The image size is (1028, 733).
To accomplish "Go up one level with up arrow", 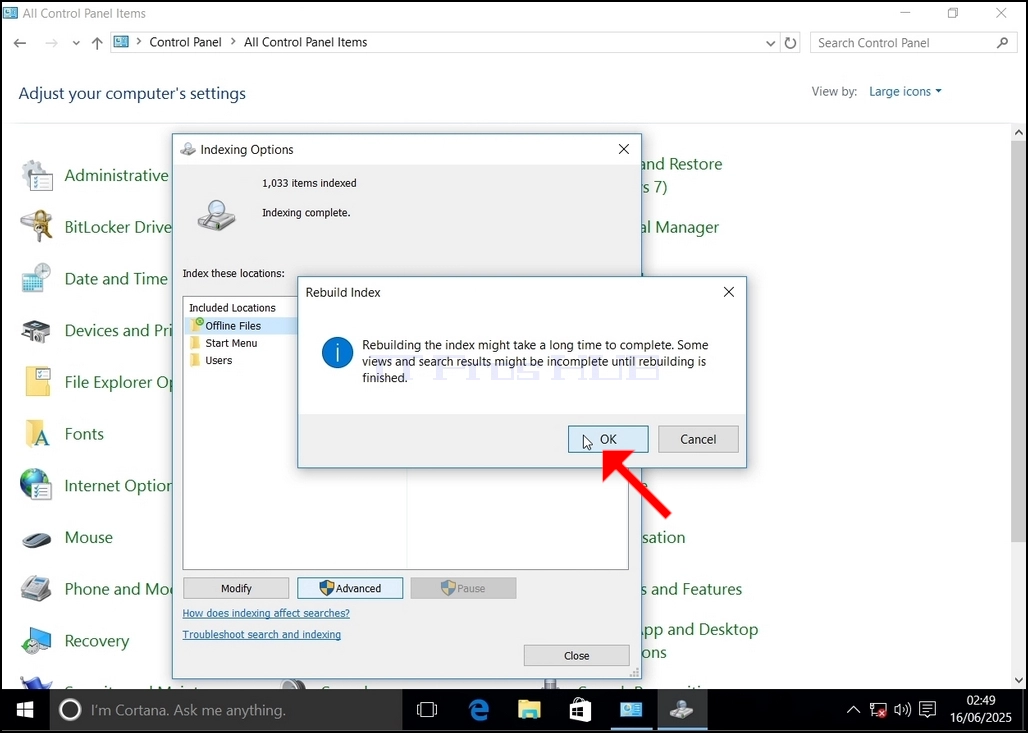I will coord(97,43).
